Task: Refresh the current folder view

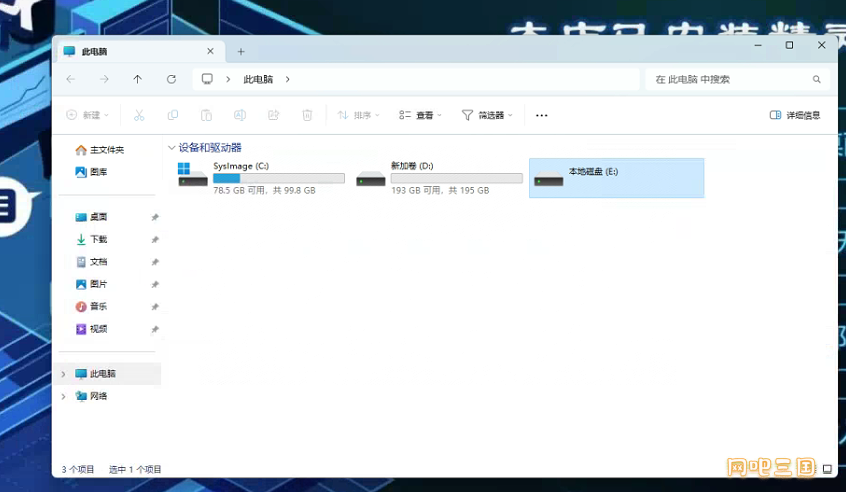Action: pos(171,79)
